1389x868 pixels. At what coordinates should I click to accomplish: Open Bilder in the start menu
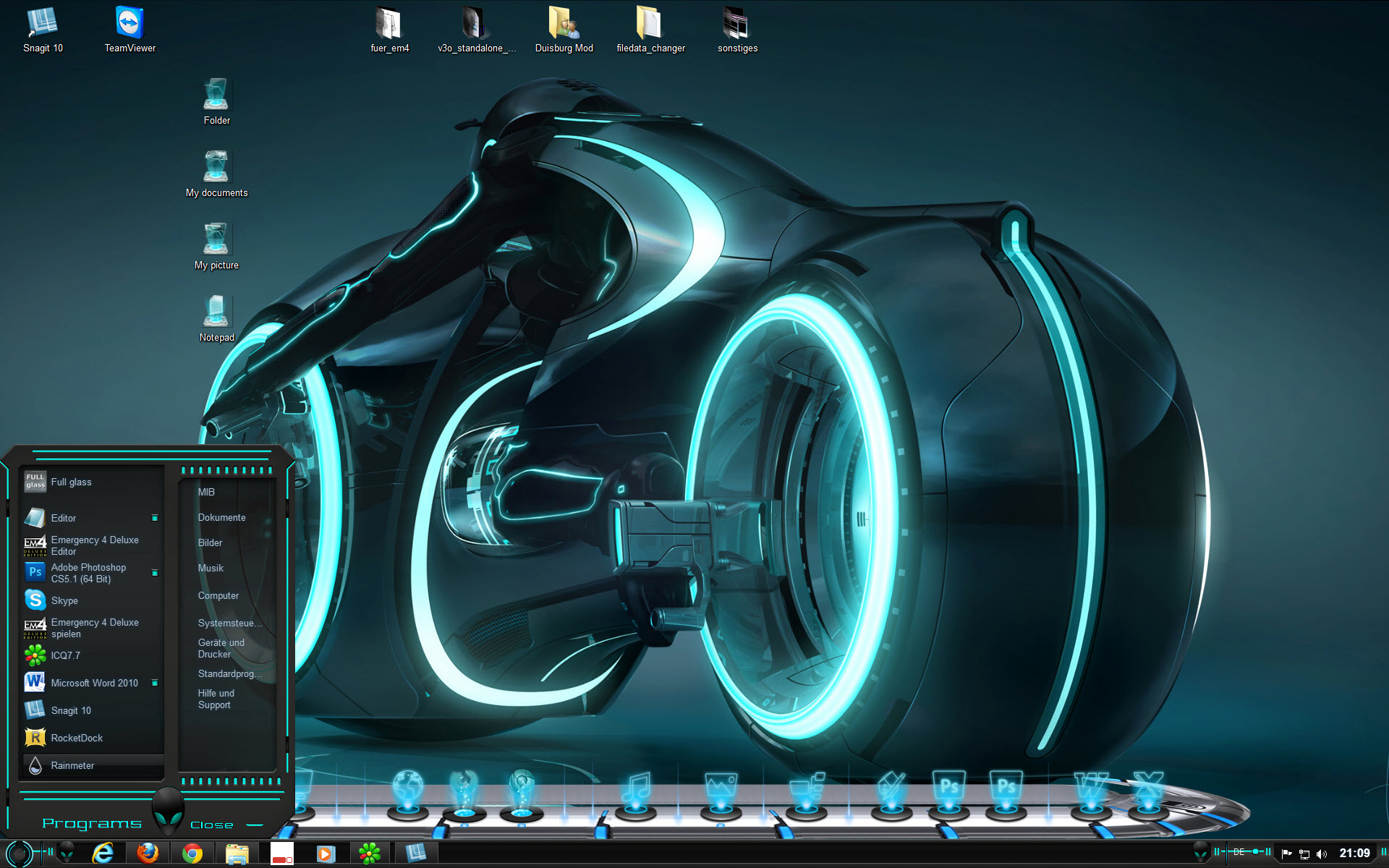[210, 542]
